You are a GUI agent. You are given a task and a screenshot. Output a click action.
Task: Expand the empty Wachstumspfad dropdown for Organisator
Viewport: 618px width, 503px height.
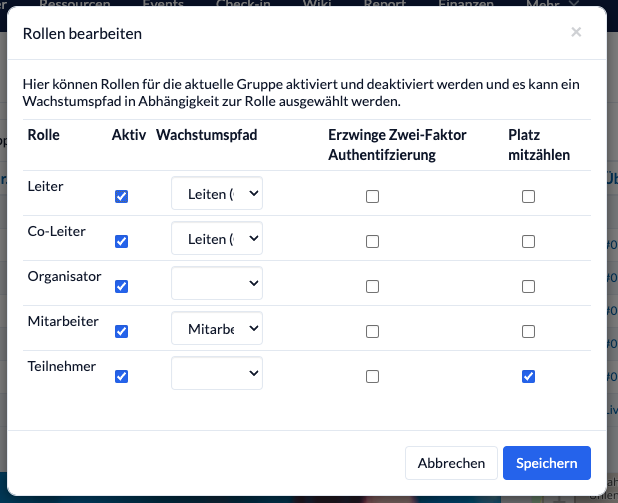(x=217, y=283)
